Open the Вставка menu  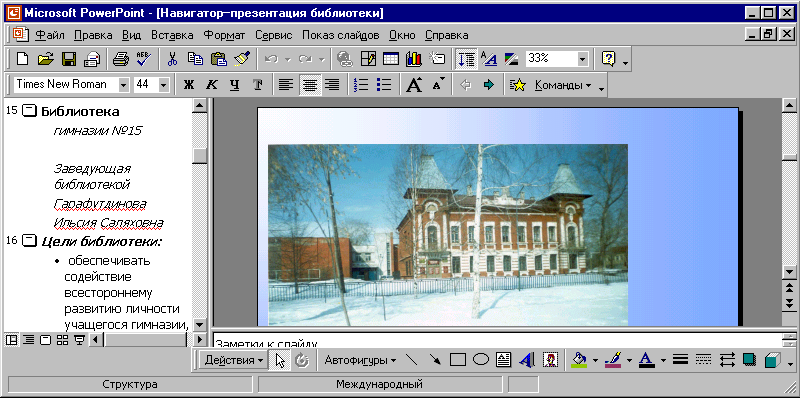pos(172,35)
